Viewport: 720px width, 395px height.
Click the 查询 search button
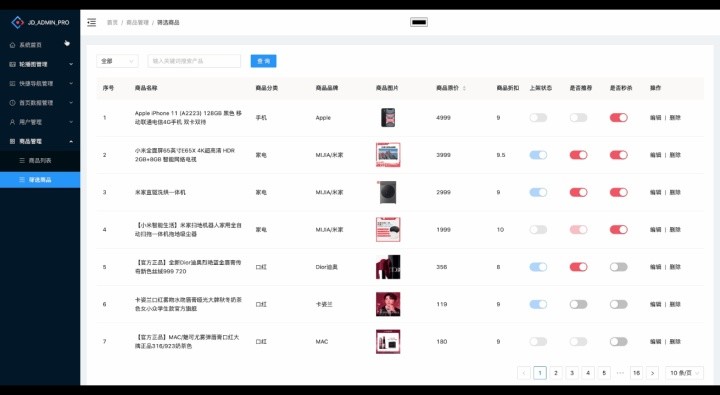click(x=264, y=61)
